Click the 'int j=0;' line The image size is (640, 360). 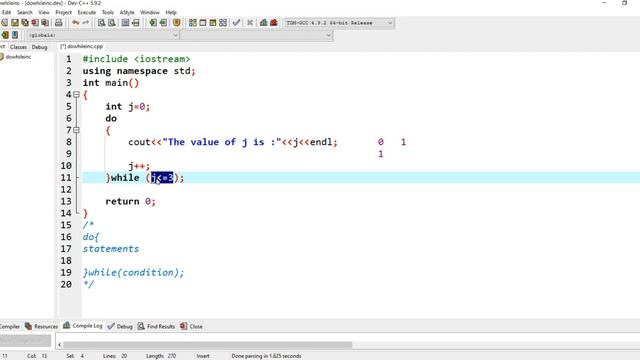(128, 107)
